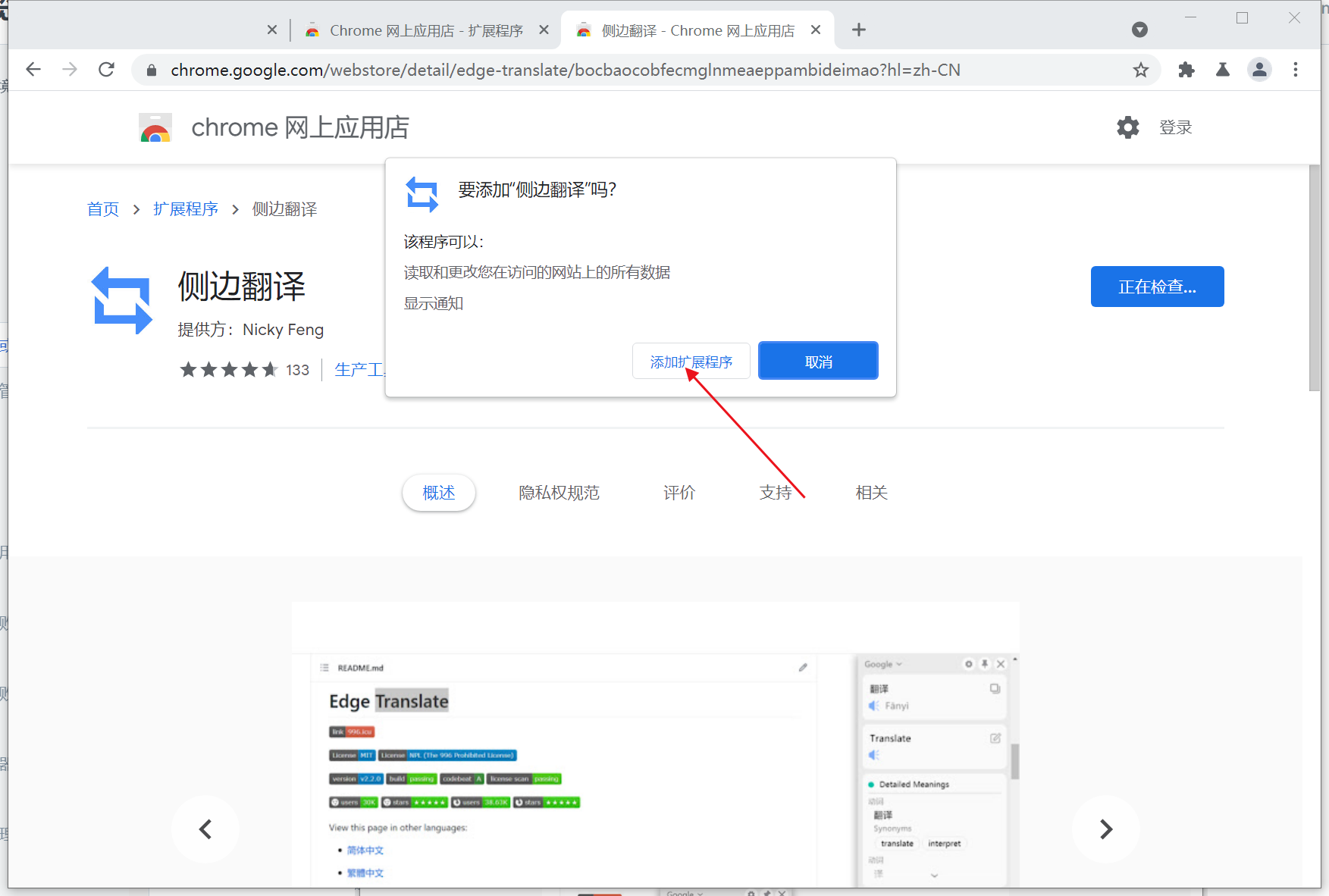Click the browser forward arrow

click(x=70, y=70)
